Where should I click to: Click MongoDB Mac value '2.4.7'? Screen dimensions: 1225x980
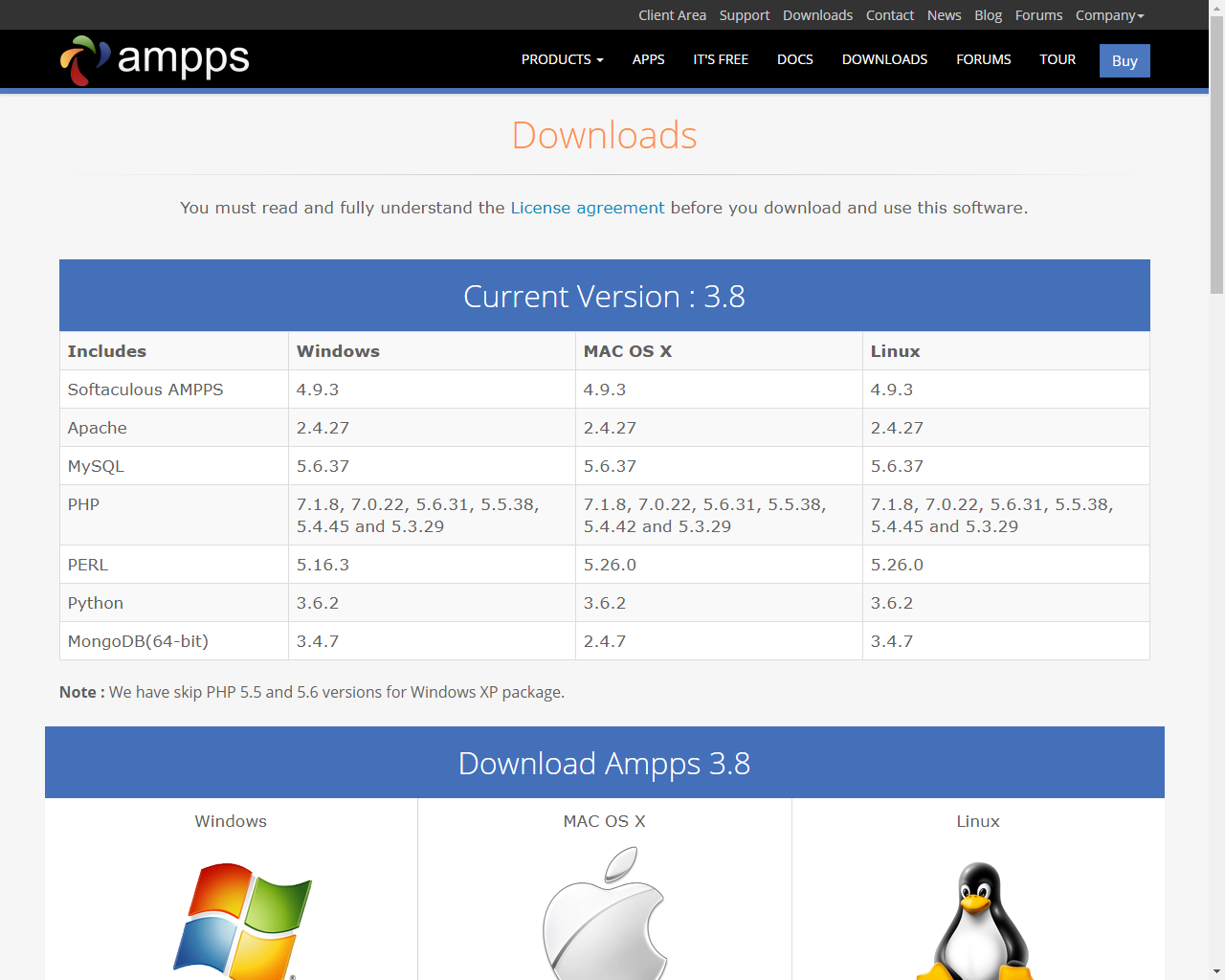tap(605, 641)
